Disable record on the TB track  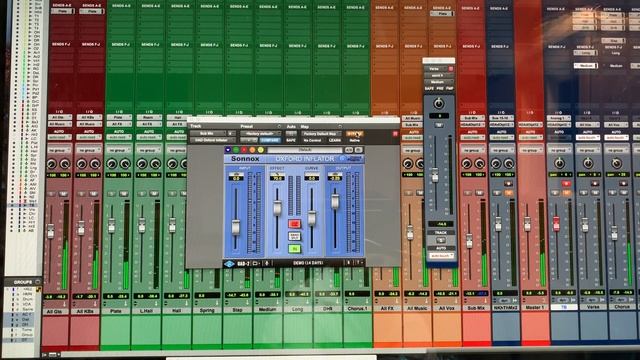(x=566, y=184)
